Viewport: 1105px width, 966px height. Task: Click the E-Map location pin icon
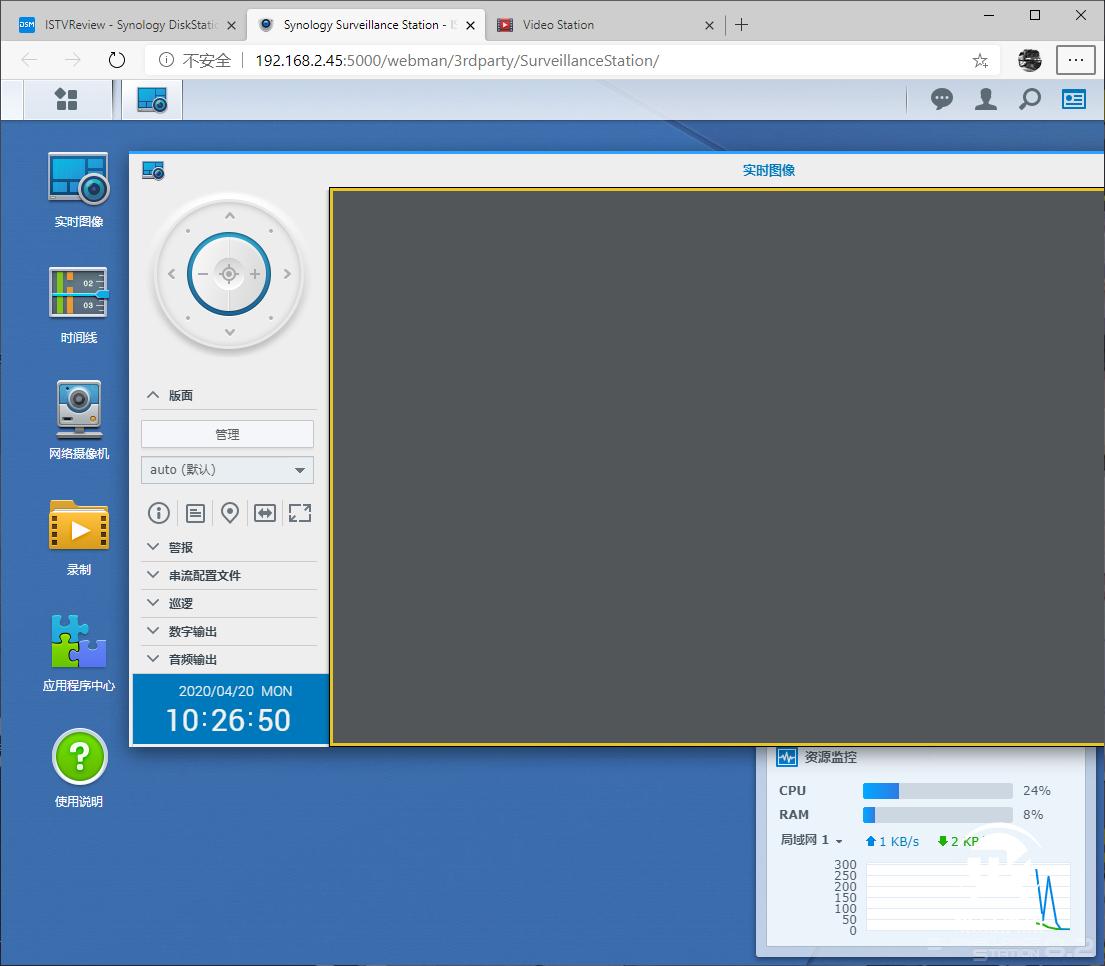[230, 513]
